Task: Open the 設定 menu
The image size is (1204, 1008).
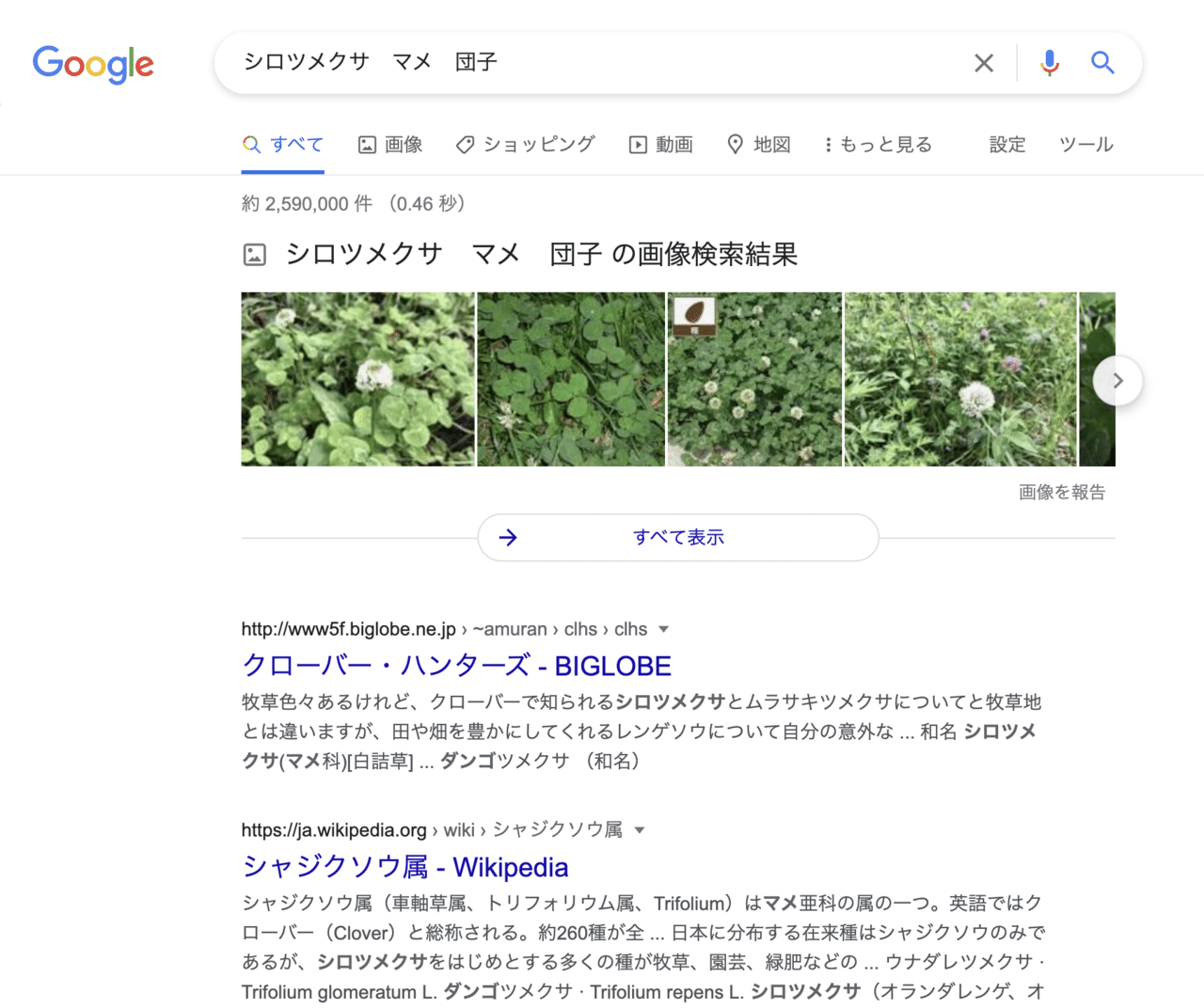Action: tap(1006, 144)
